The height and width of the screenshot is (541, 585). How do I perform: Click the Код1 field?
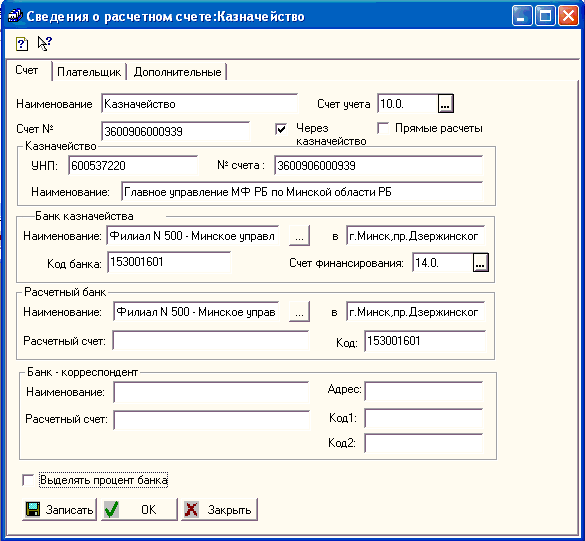coord(424,418)
